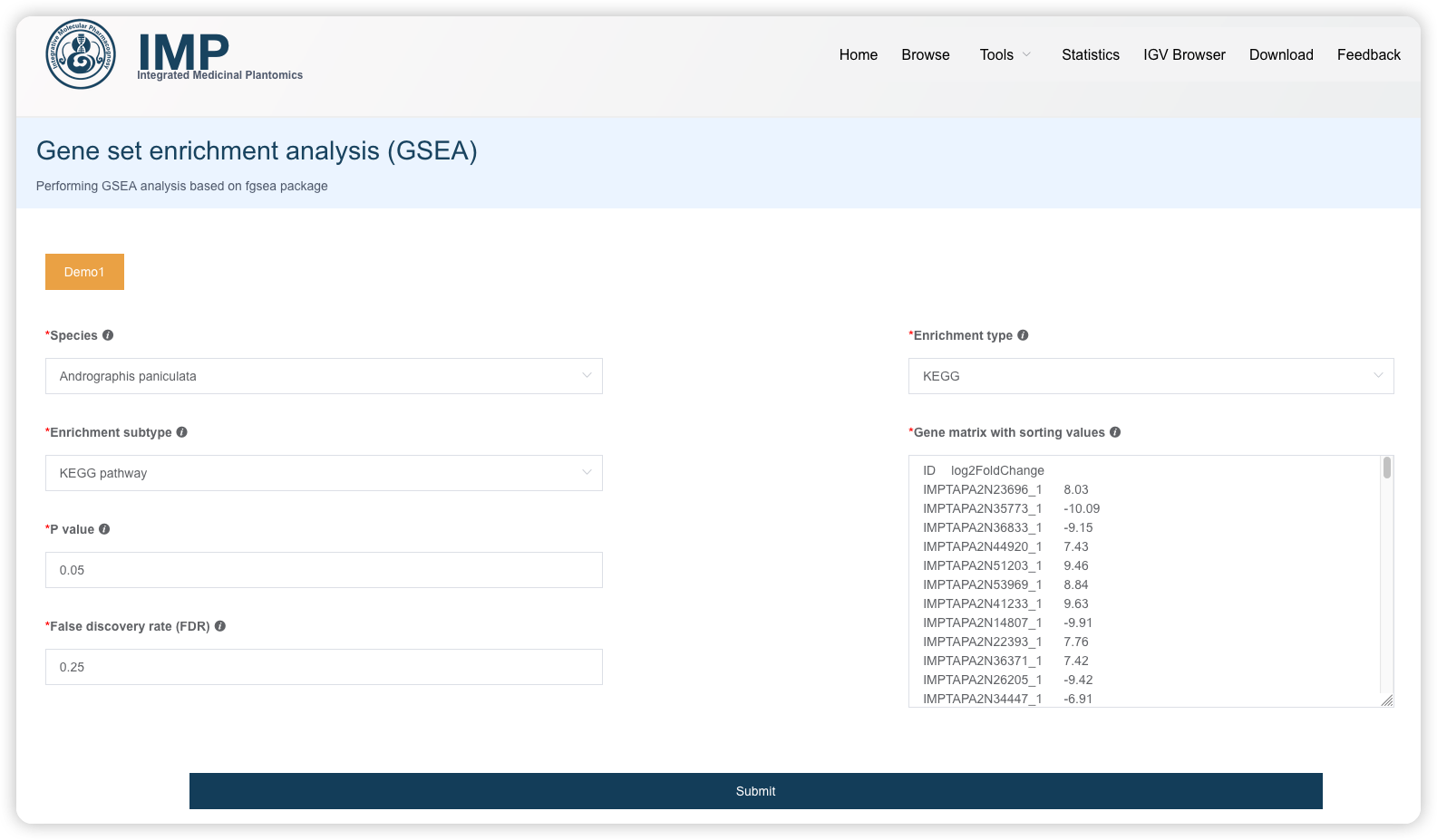The width and height of the screenshot is (1437, 840).
Task: Focus the P value input field
Action: tap(324, 570)
